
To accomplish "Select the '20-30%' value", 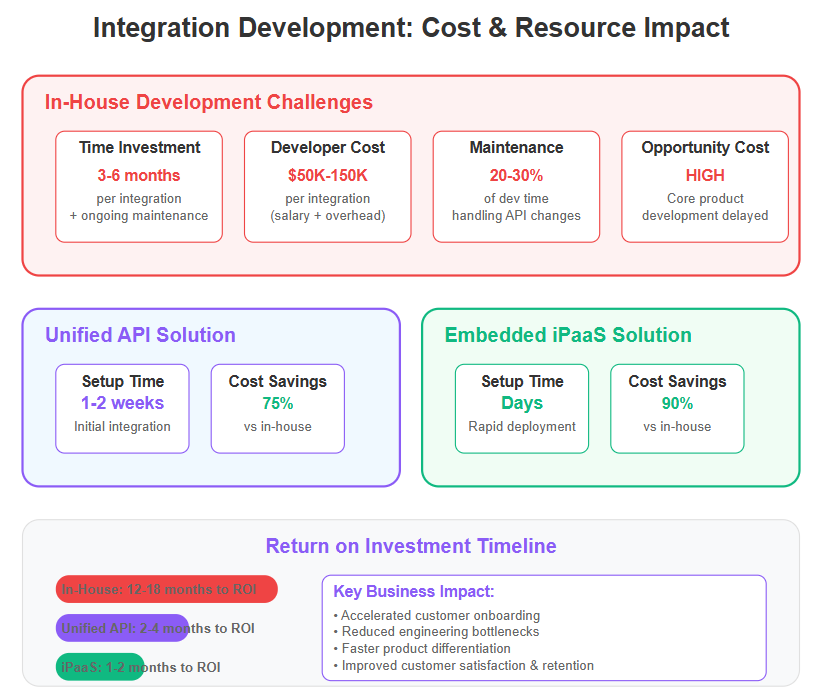I will coord(516,175).
